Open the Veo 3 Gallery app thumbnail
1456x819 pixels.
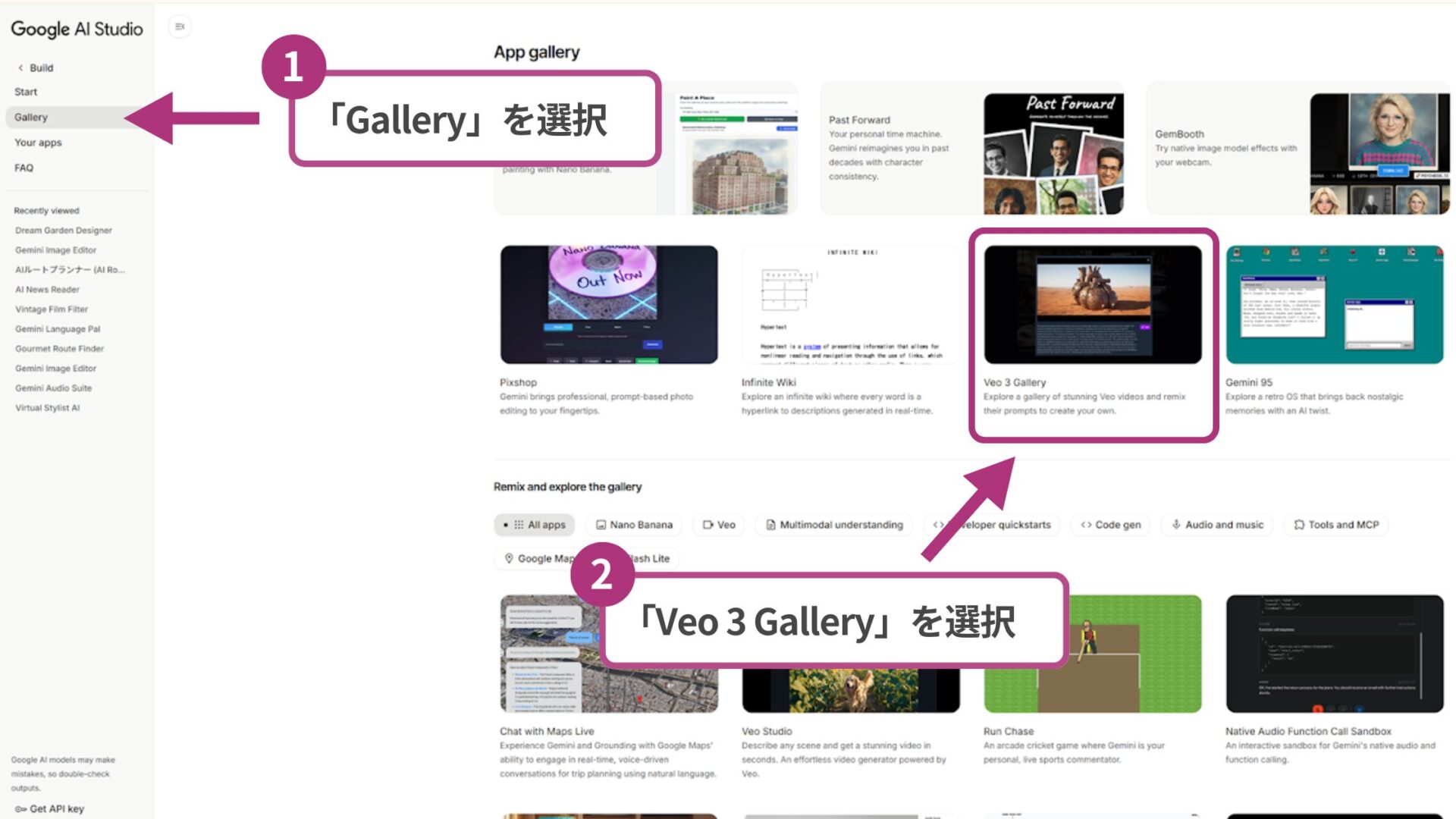point(1092,303)
